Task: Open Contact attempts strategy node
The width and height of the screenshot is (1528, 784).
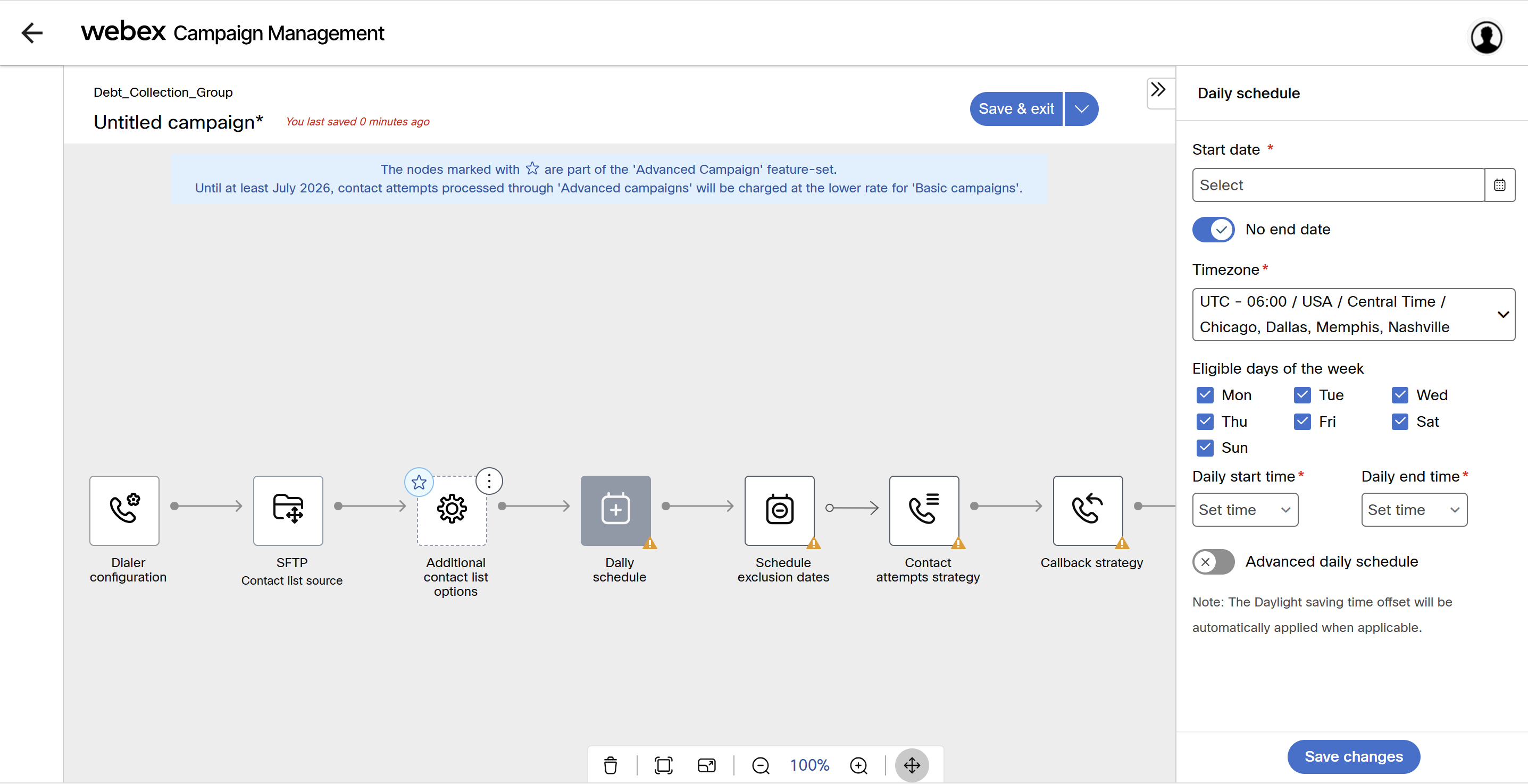Action: point(924,510)
